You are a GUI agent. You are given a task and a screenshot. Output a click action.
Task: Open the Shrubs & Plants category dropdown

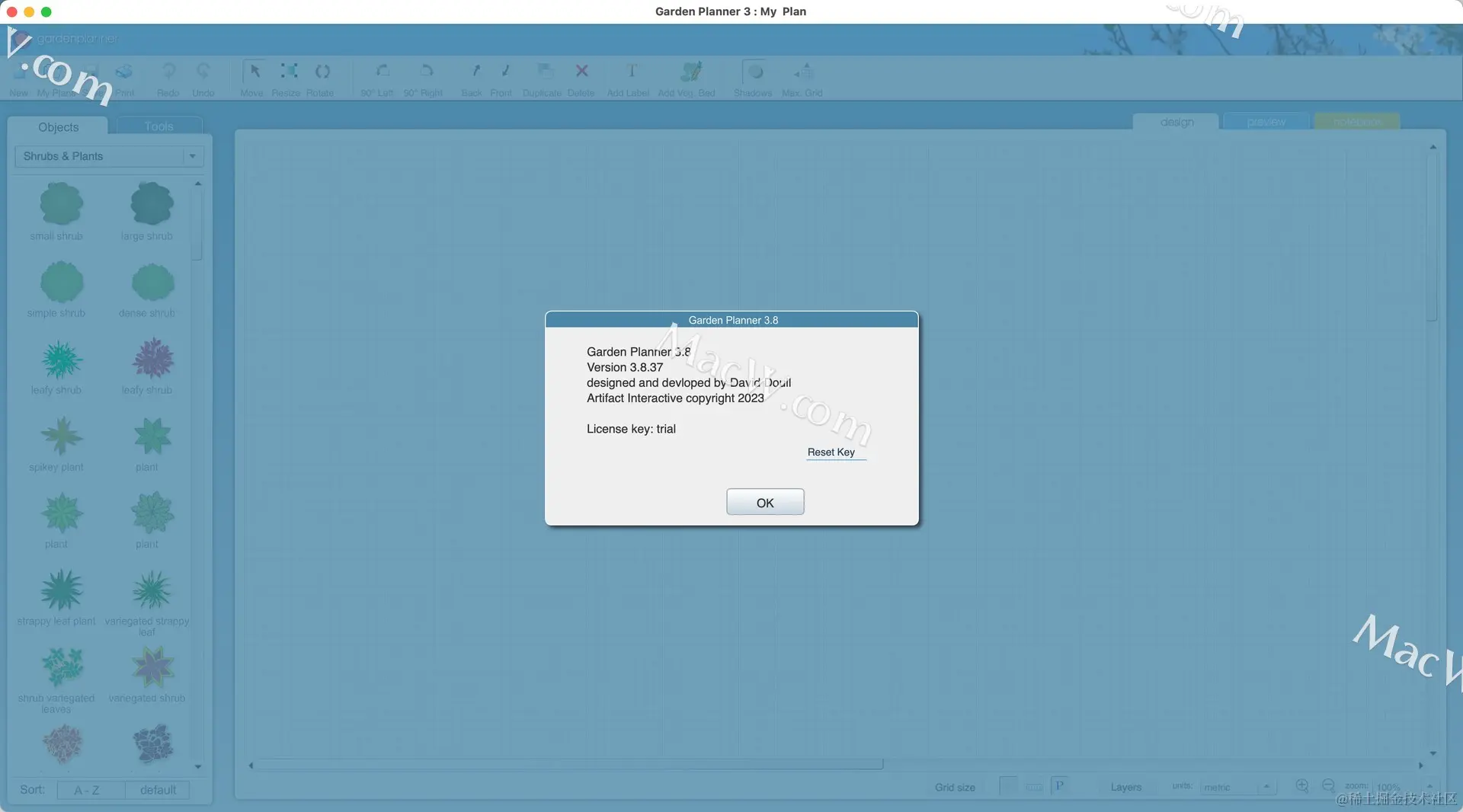(x=109, y=156)
